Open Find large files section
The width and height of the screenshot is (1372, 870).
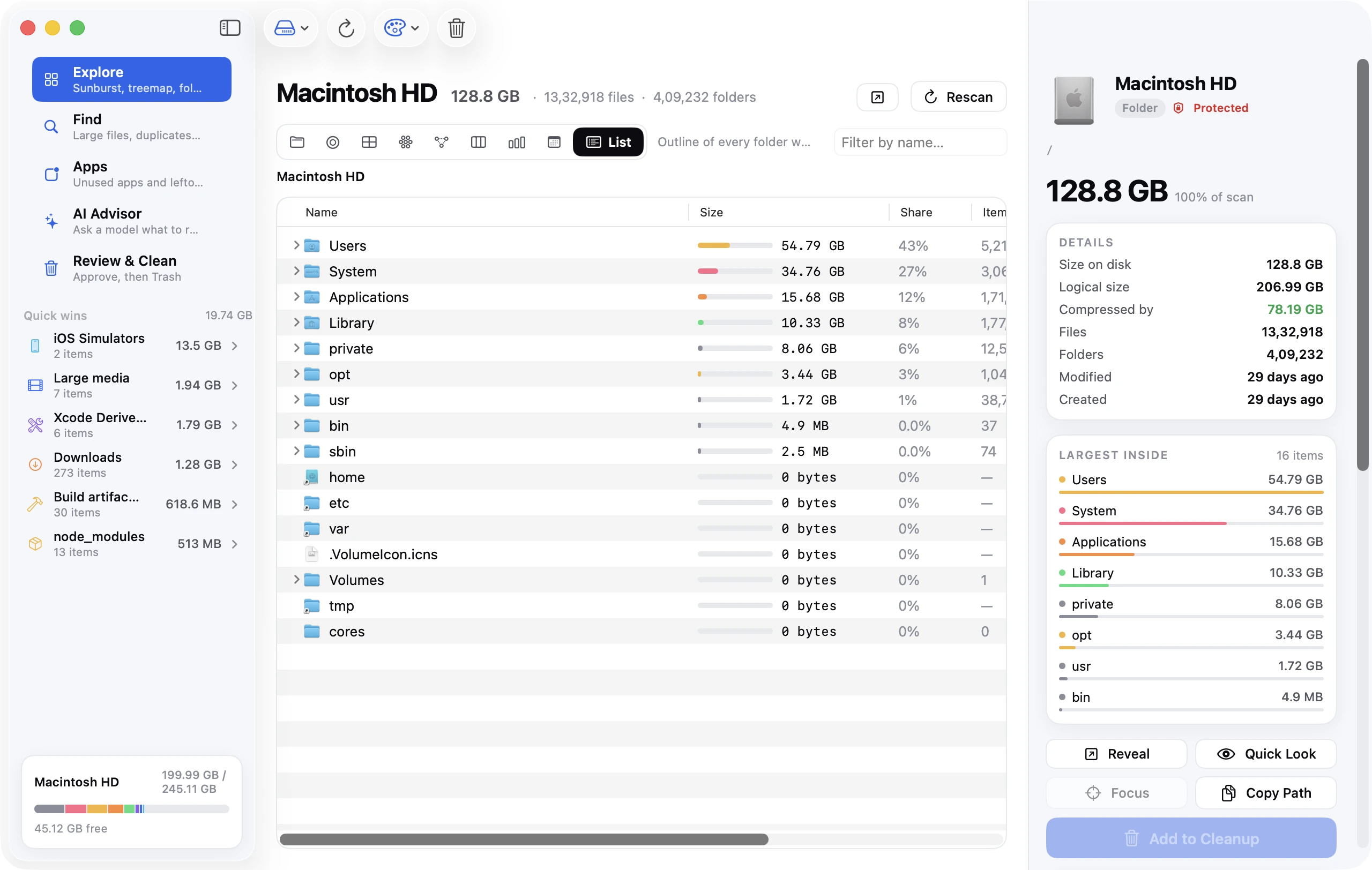(x=132, y=126)
